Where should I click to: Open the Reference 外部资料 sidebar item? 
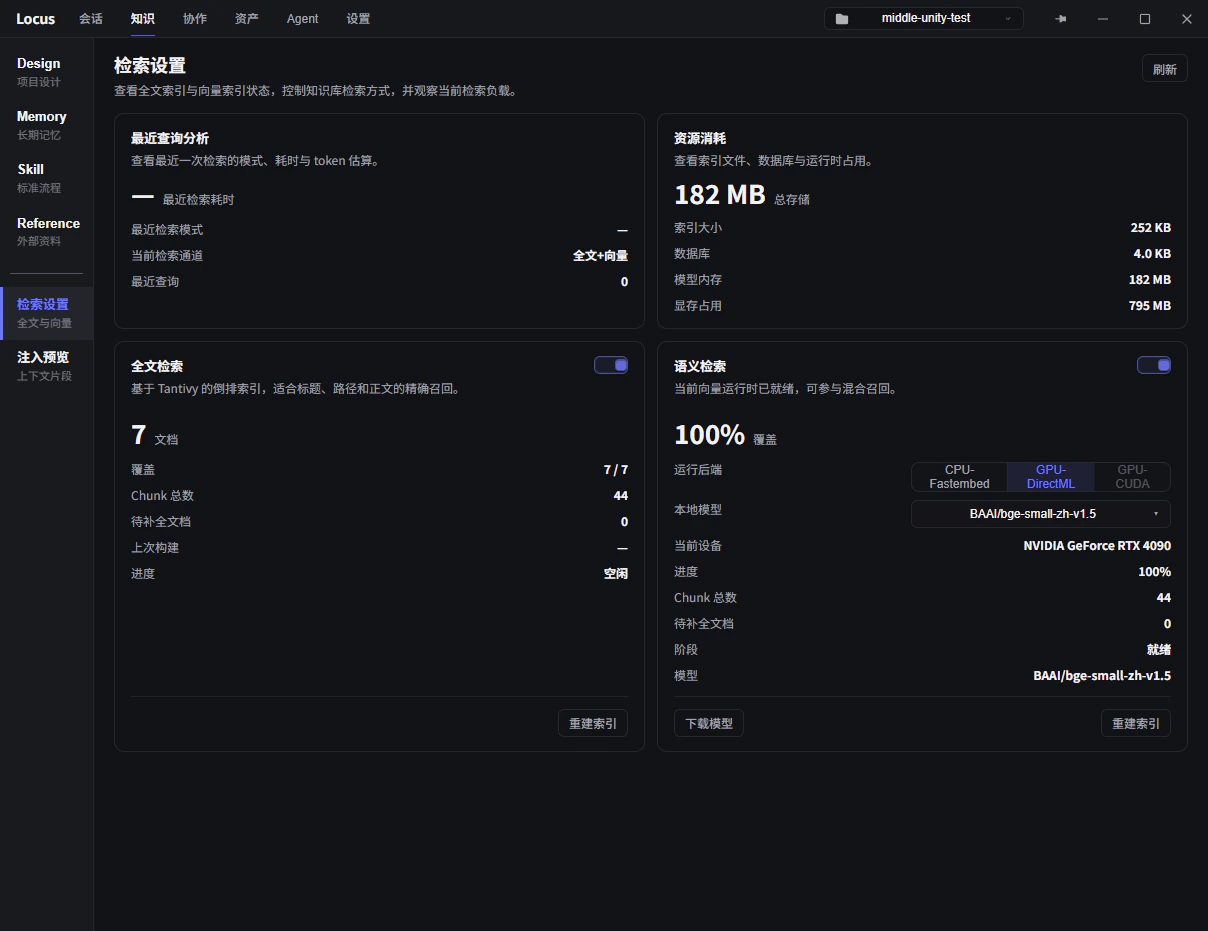tap(47, 231)
